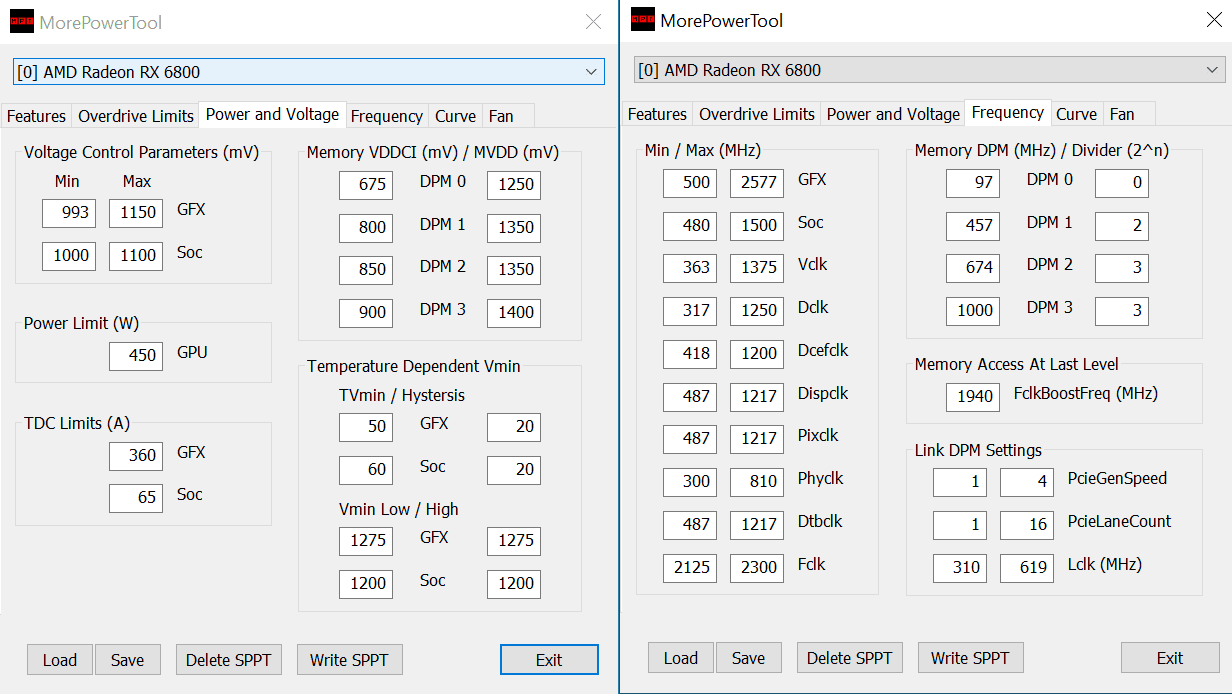Click Save button in right window
The width and height of the screenshot is (1232, 694).
click(x=749, y=658)
